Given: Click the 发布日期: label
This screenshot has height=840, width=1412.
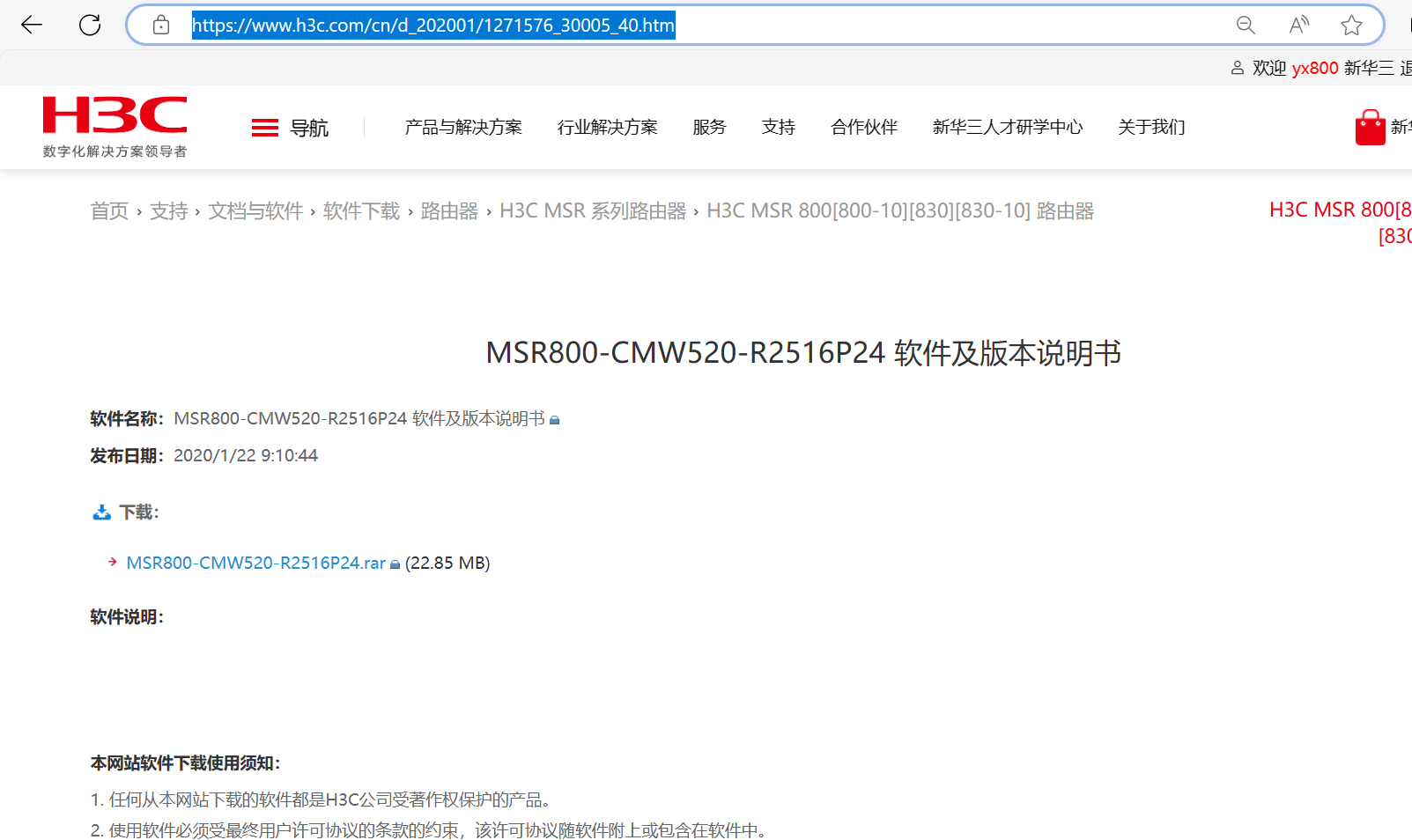Looking at the screenshot, I should point(127,455).
